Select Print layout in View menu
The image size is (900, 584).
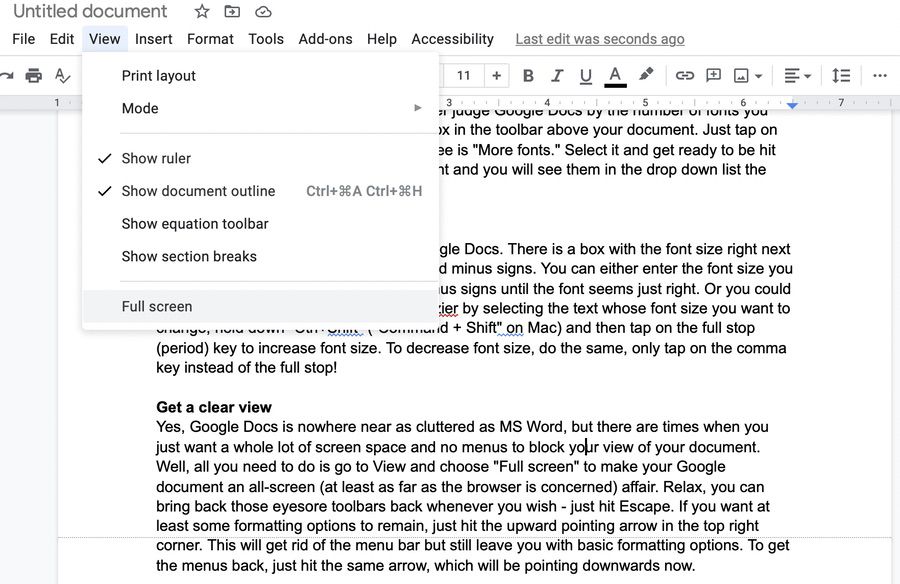261,76
